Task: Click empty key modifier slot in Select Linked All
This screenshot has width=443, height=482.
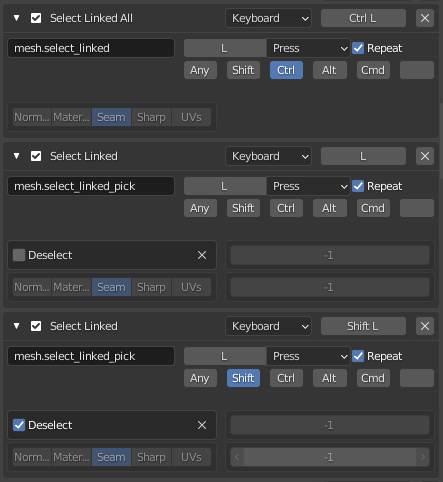Action: pos(417,70)
